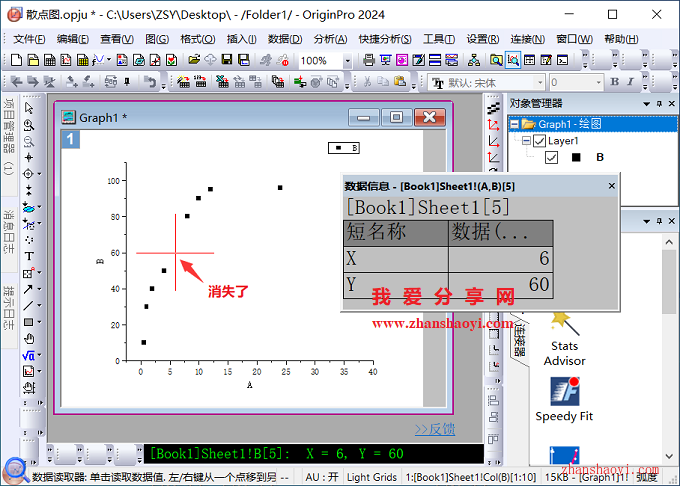
Task: Click the italic I formatting icon
Action: [x=630, y=82]
